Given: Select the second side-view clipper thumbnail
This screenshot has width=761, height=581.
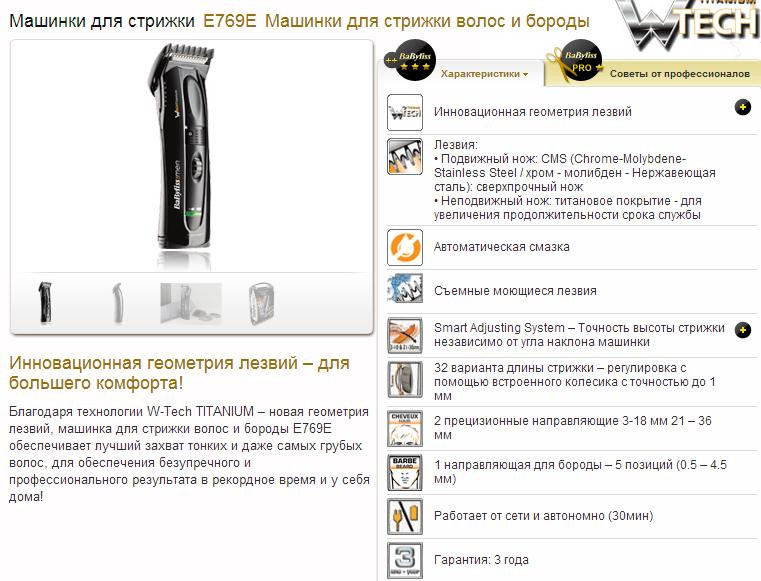Looking at the screenshot, I should (x=117, y=303).
